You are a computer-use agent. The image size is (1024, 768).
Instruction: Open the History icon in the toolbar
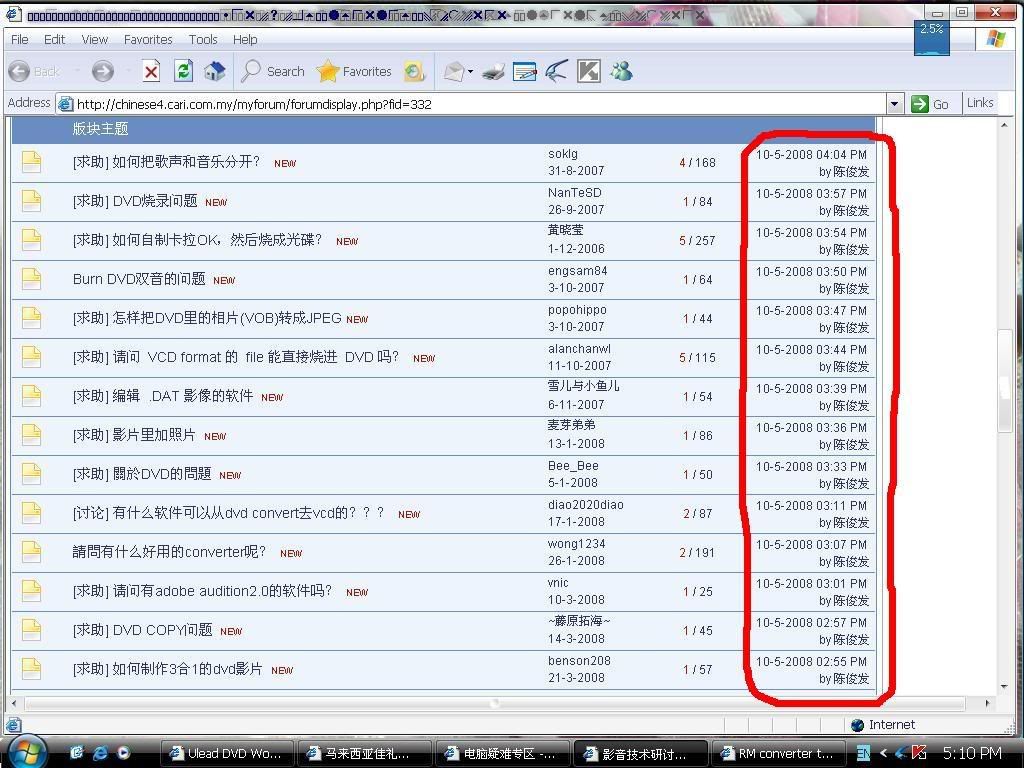pos(414,71)
